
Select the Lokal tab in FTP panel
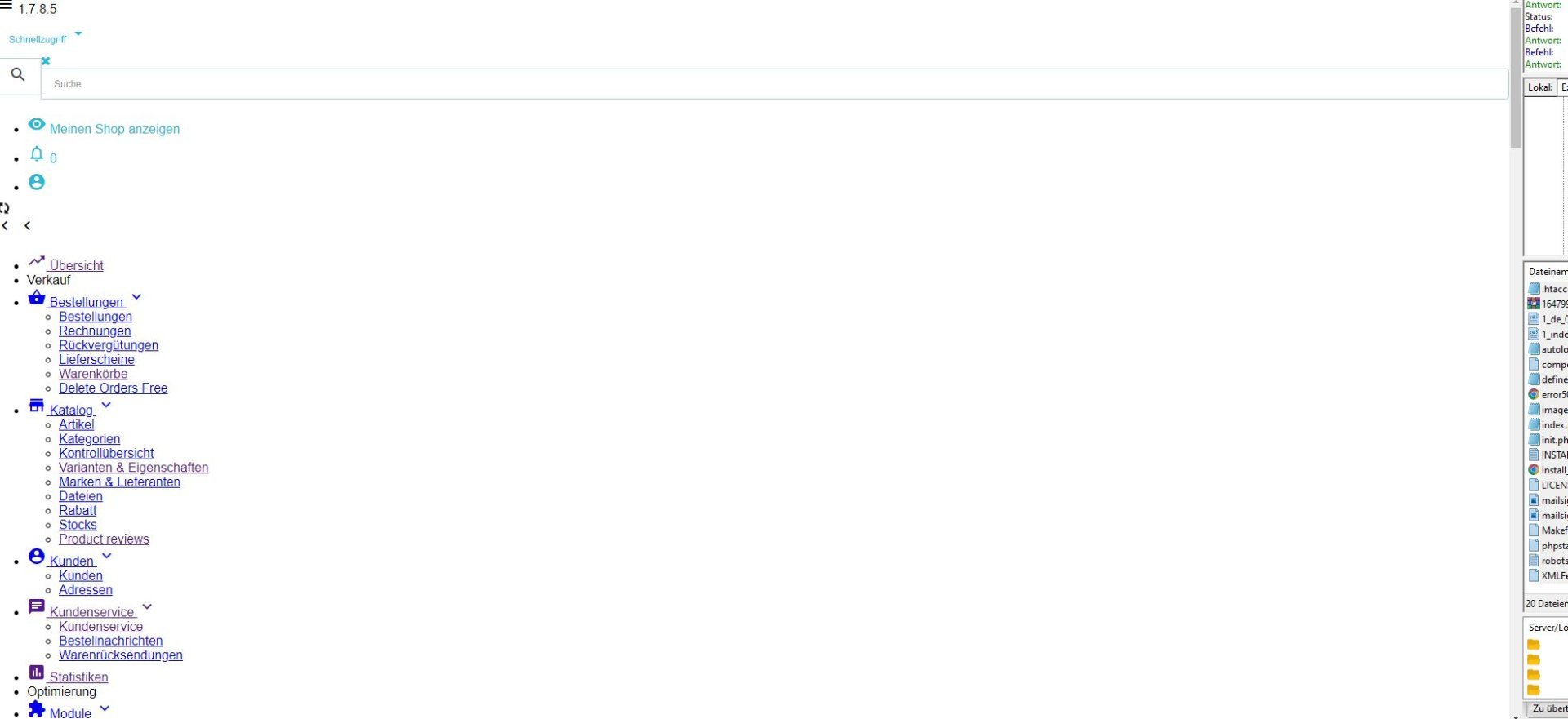click(1540, 87)
